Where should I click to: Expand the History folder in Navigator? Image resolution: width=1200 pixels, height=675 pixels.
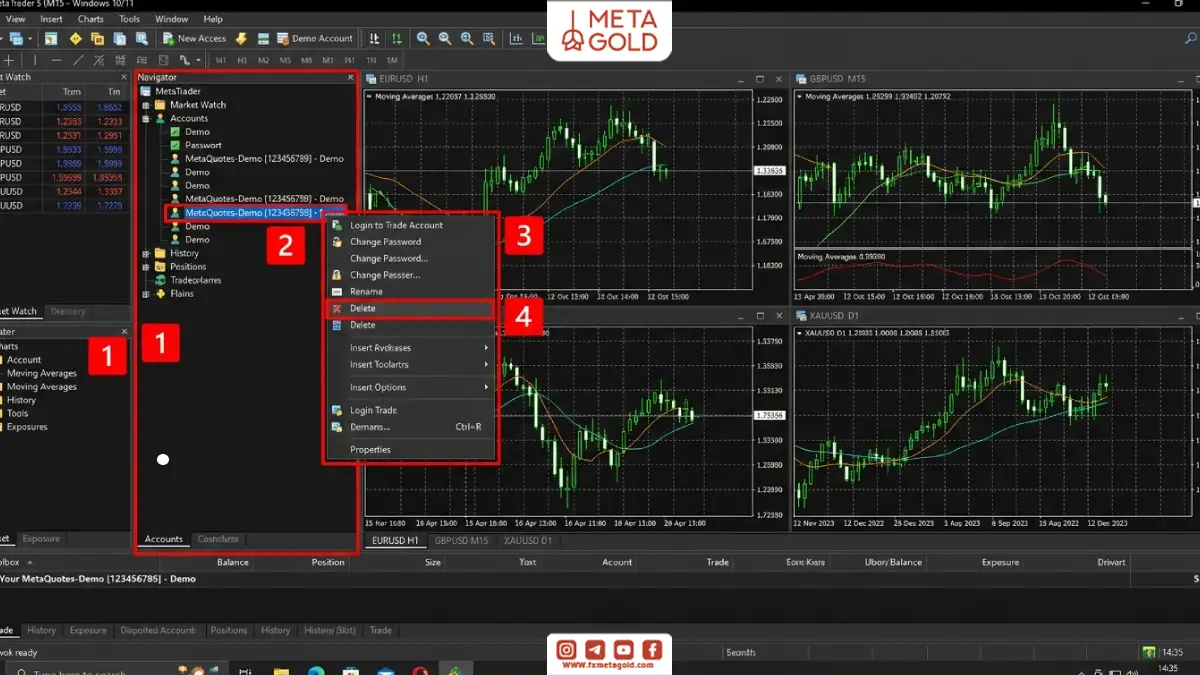pos(146,253)
